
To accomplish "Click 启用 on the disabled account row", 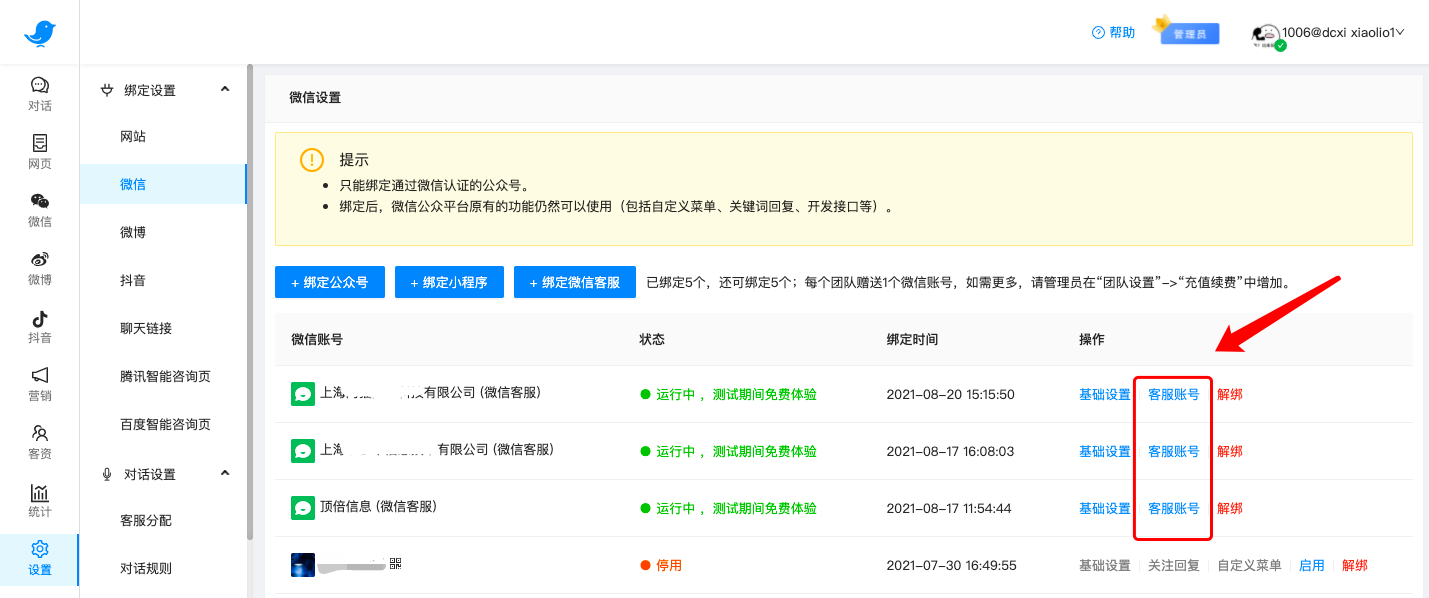I will click(1311, 564).
